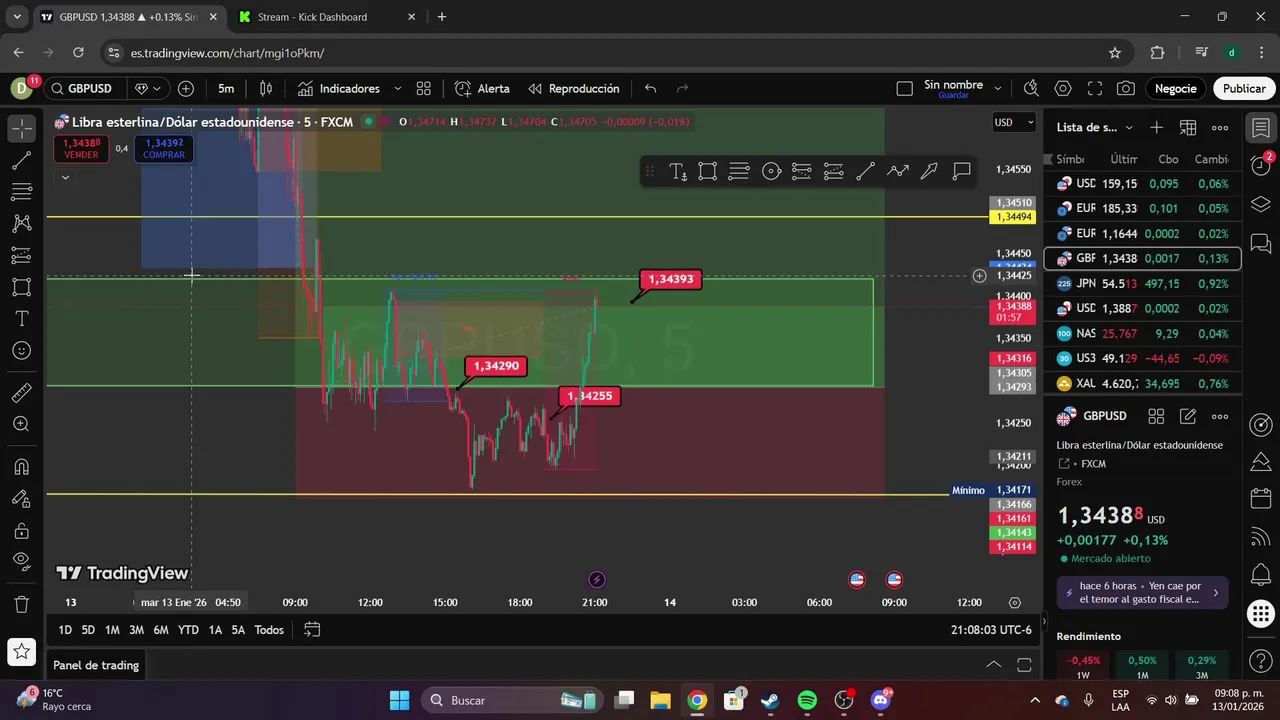Viewport: 1280px width, 720px height.
Task: Click the Publicar button
Action: point(1244,88)
